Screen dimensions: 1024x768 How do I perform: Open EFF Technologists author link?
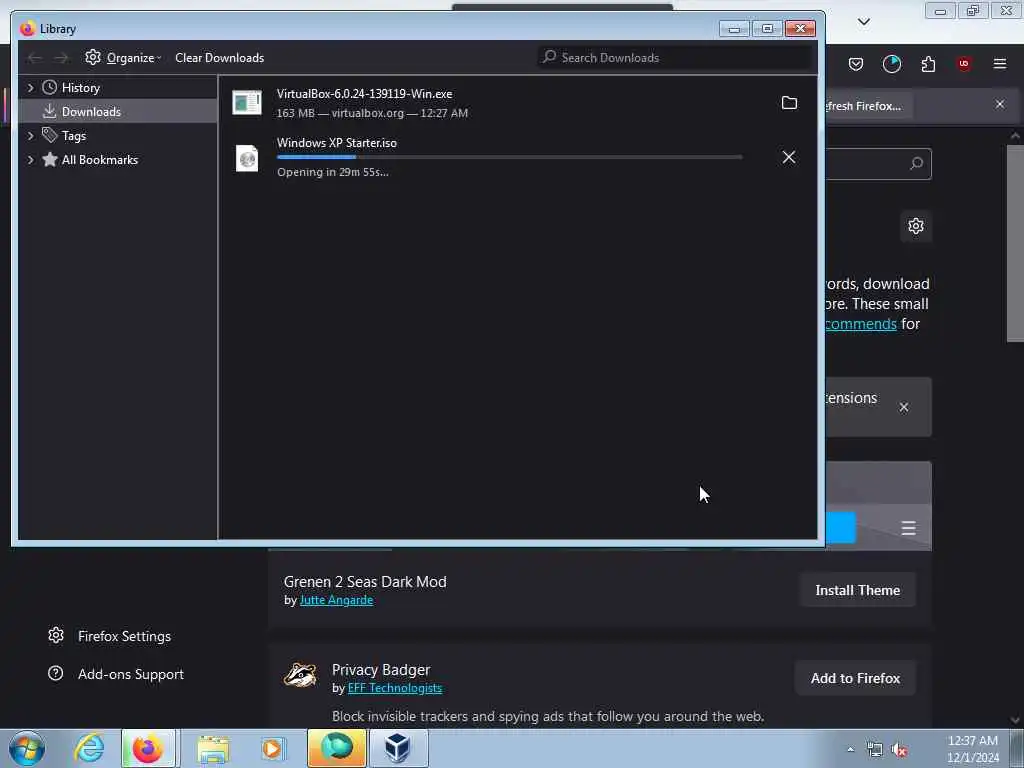point(394,688)
